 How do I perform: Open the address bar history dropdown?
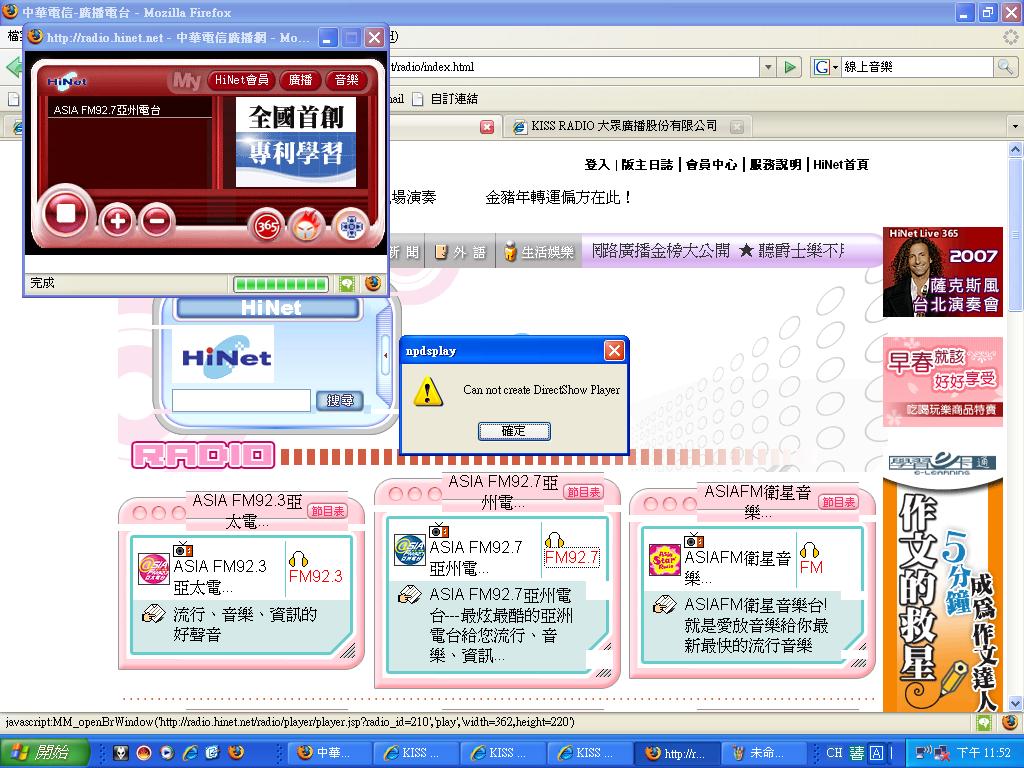click(x=768, y=67)
